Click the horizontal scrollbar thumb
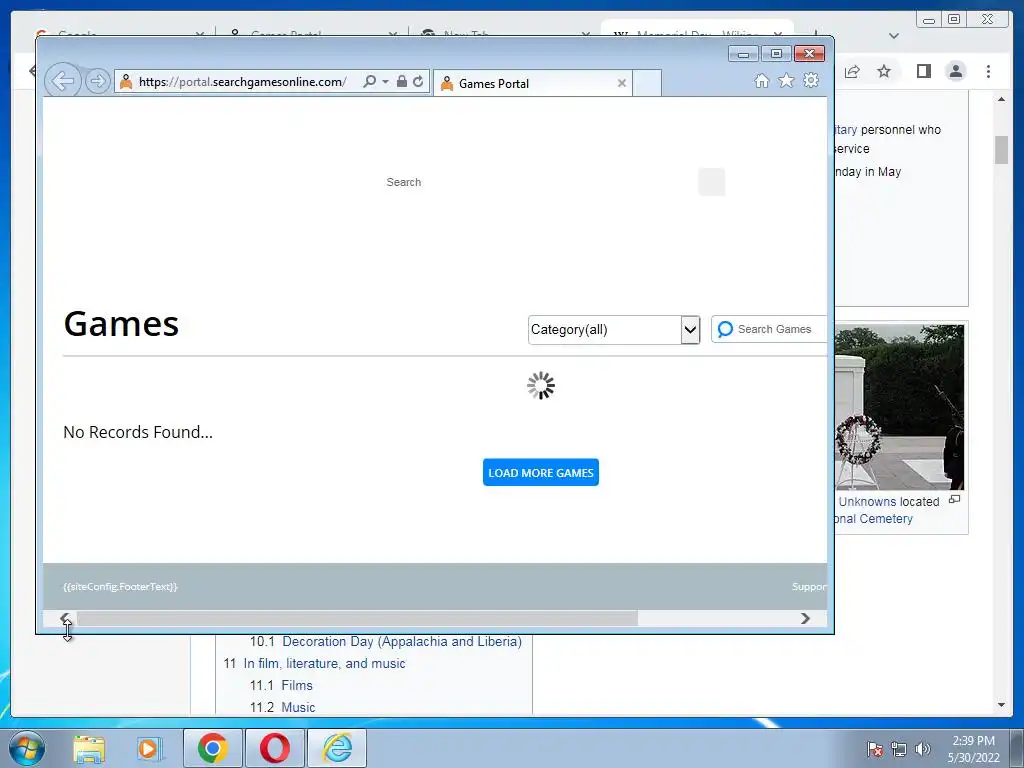 click(x=357, y=618)
